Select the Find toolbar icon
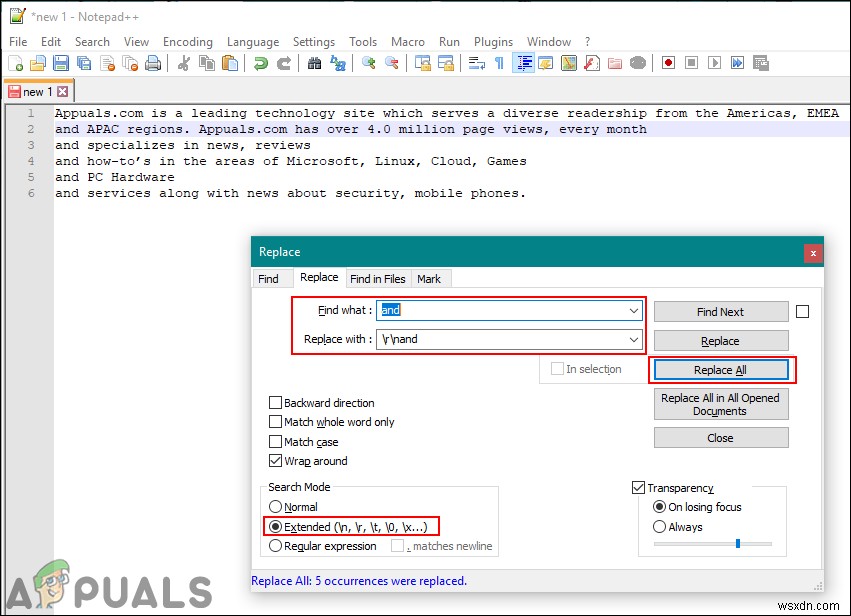This screenshot has height=616, width=851. click(x=314, y=63)
